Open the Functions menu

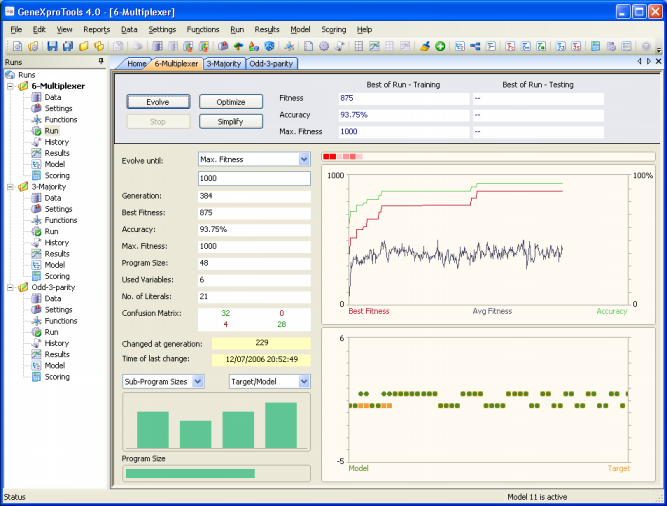[x=203, y=29]
